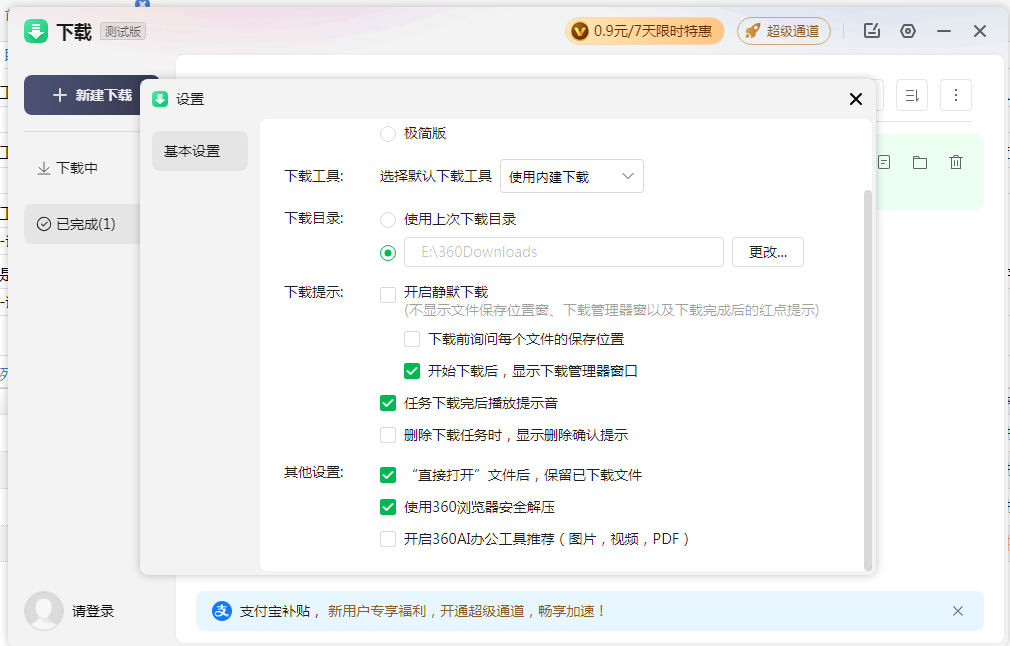Click the file details document icon

pos(884,162)
